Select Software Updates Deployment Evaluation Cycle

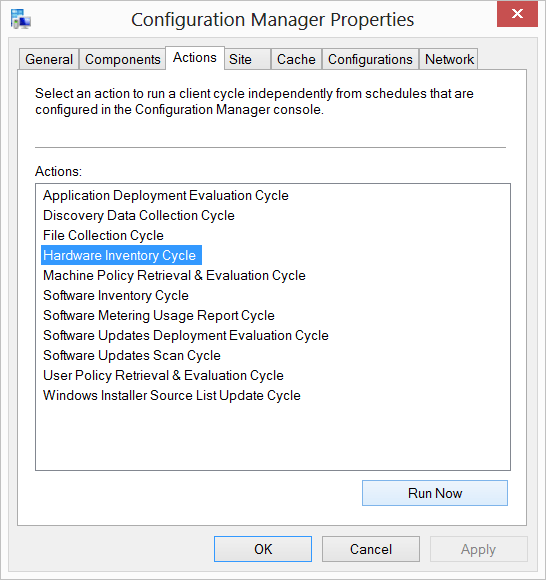[186, 335]
